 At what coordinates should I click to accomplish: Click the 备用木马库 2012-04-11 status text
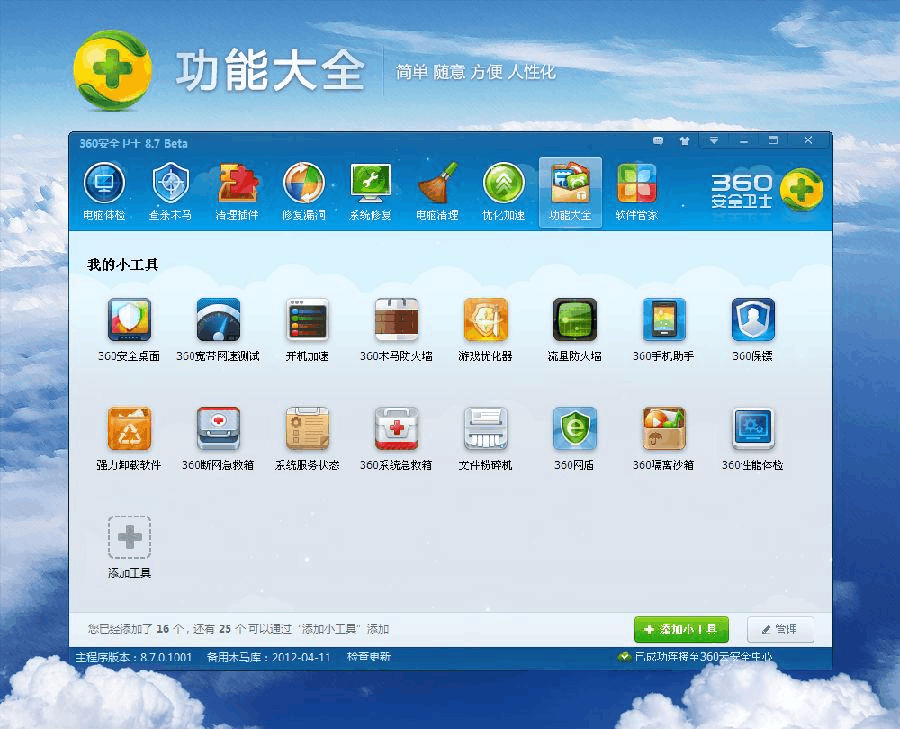pyautogui.click(x=269, y=657)
